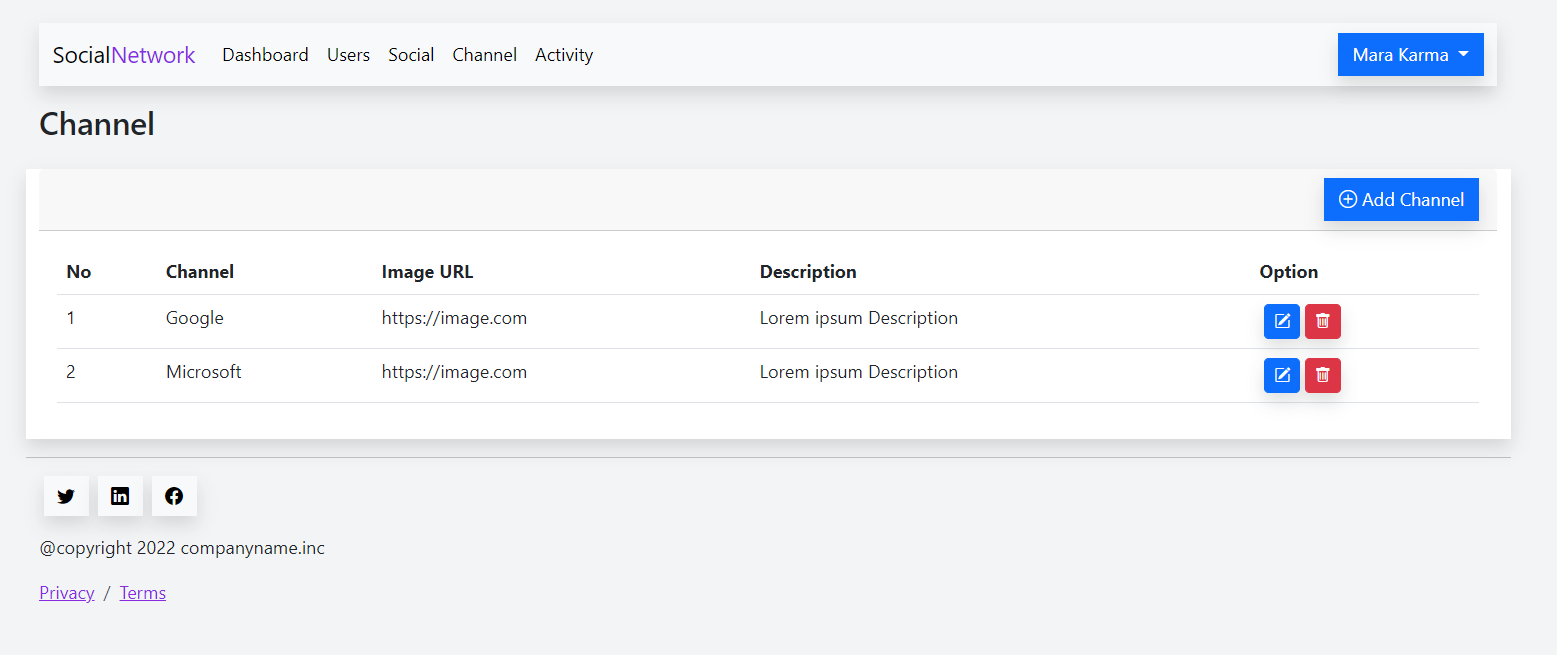Viewport: 1557px width, 655px height.
Task: Click the Option column header
Action: point(1289,272)
